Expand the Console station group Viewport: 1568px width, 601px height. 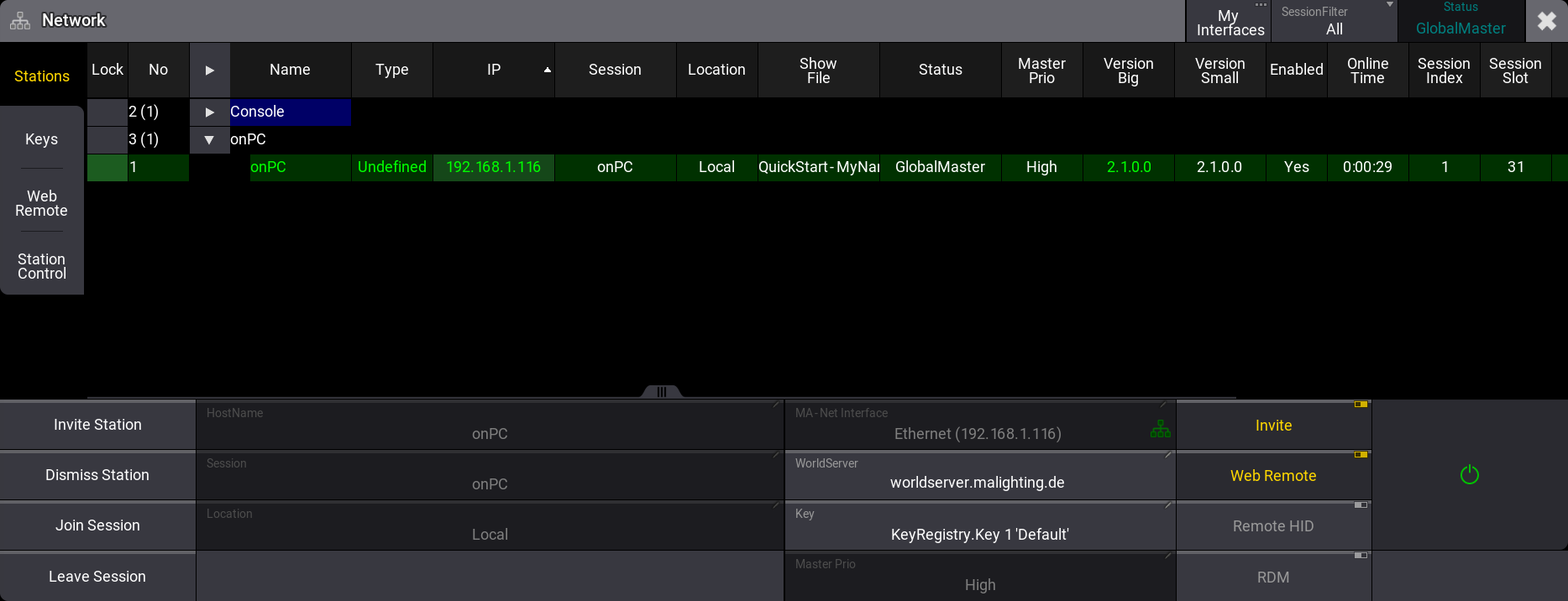[210, 112]
